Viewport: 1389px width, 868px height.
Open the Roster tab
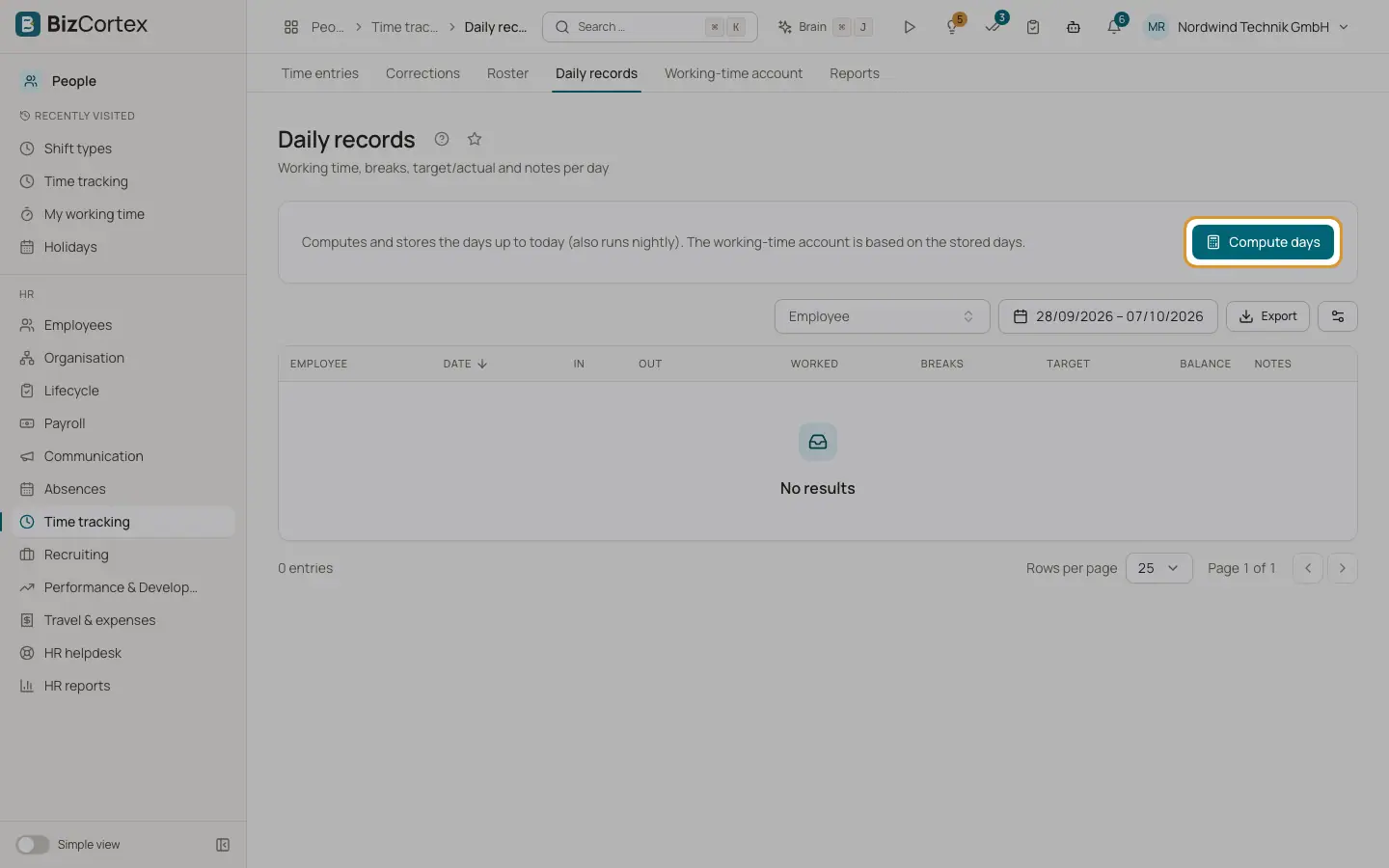pos(507,73)
